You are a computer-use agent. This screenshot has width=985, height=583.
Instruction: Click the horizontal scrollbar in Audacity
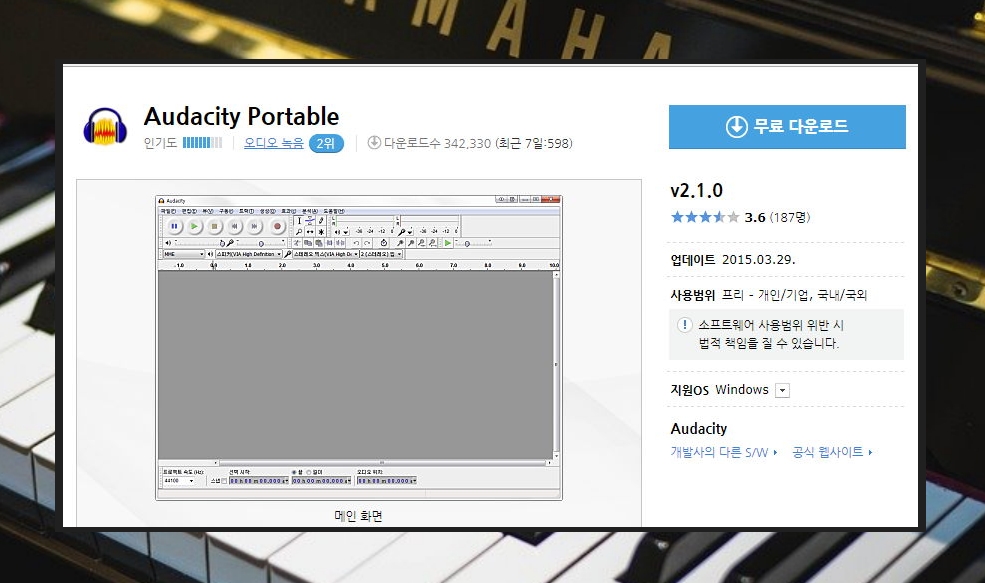click(383, 462)
